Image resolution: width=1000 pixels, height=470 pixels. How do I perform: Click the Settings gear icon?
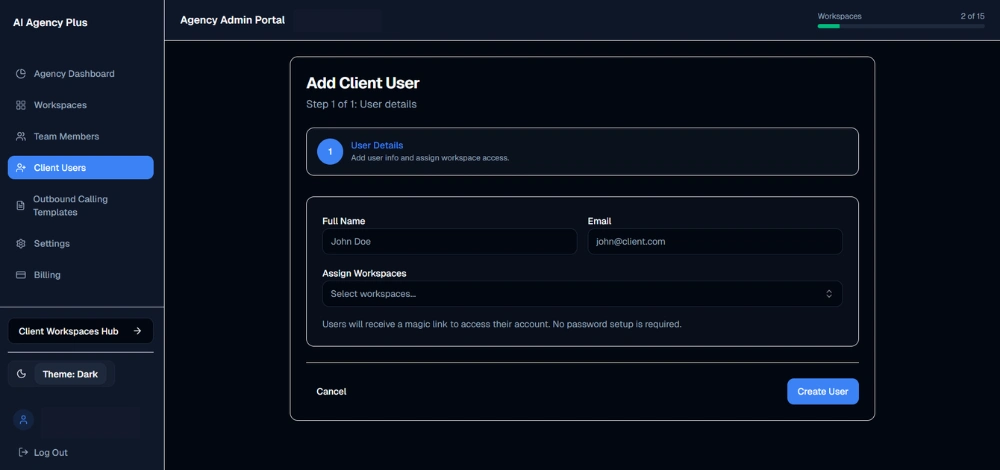(20, 244)
